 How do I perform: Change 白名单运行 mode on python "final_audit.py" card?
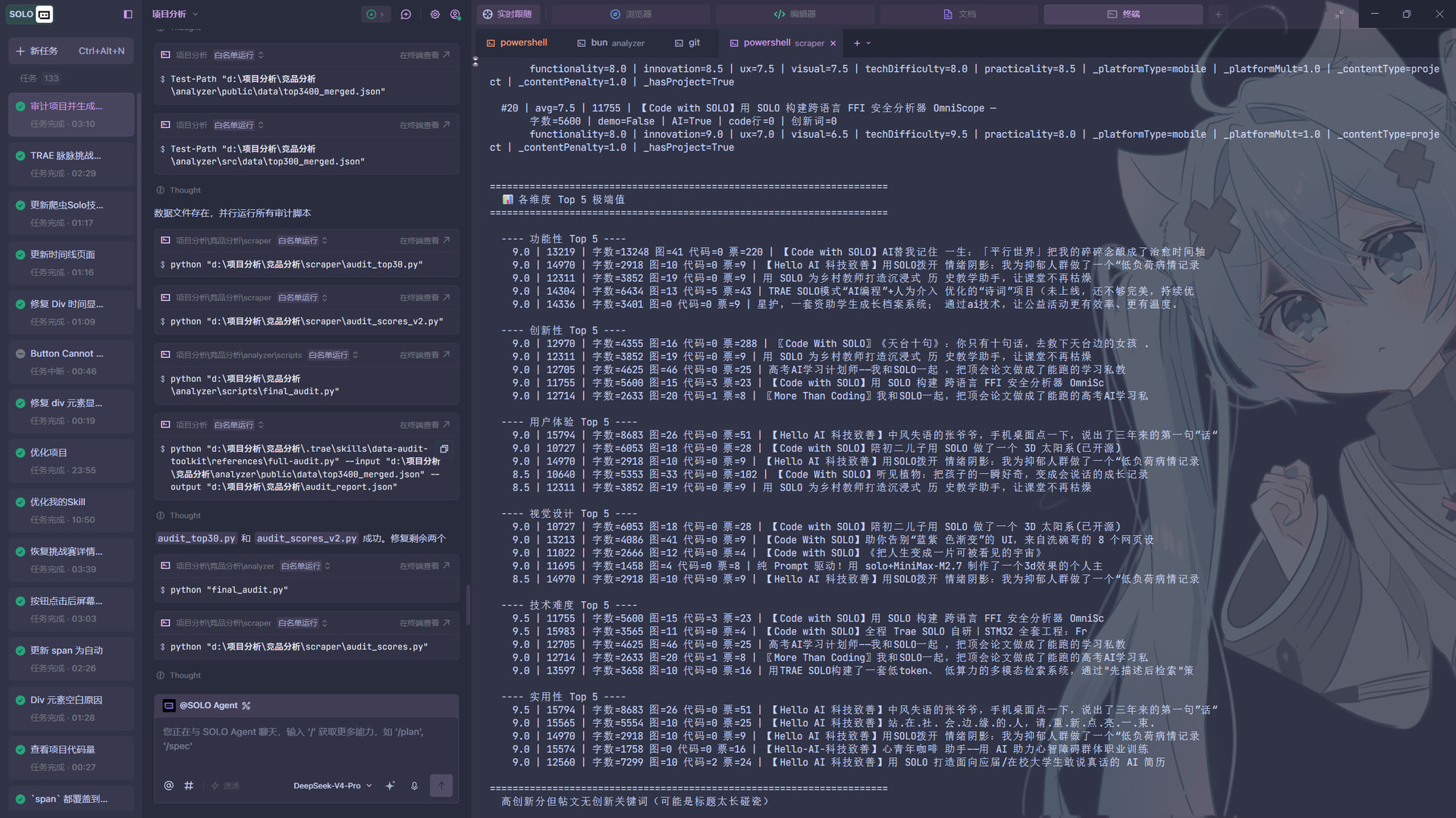[305, 566]
